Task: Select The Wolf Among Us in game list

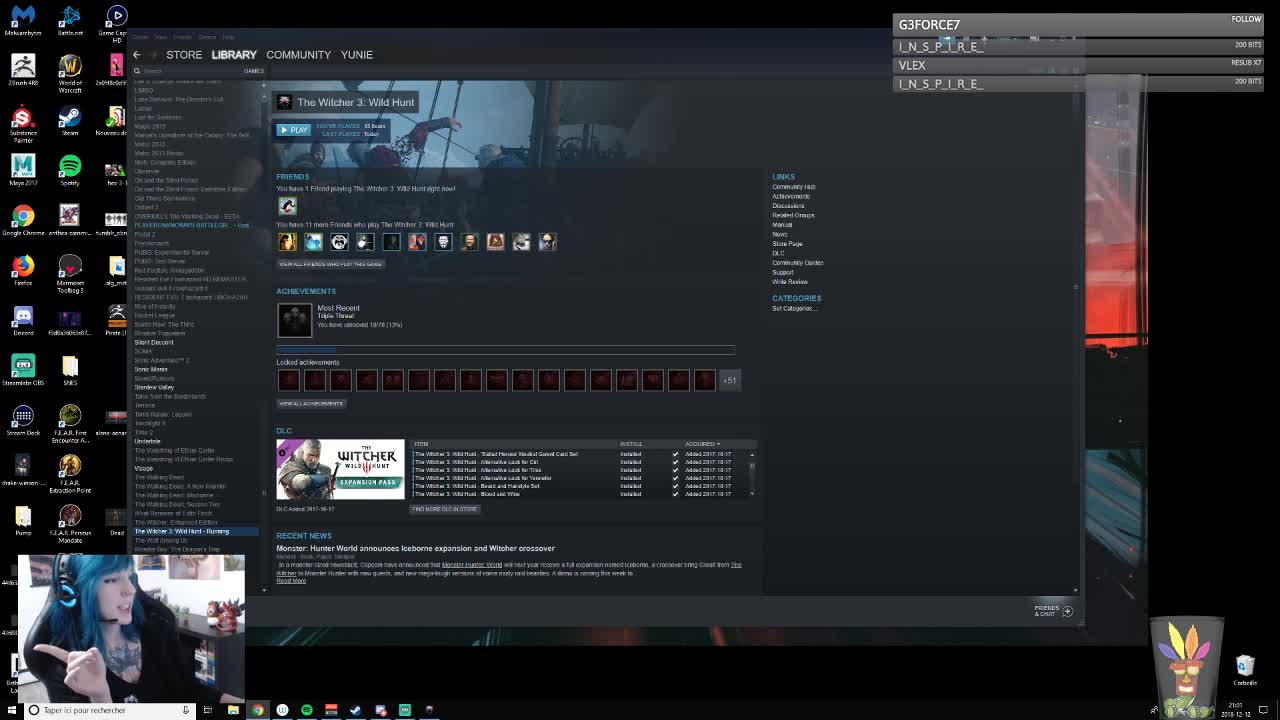Action: tap(161, 541)
